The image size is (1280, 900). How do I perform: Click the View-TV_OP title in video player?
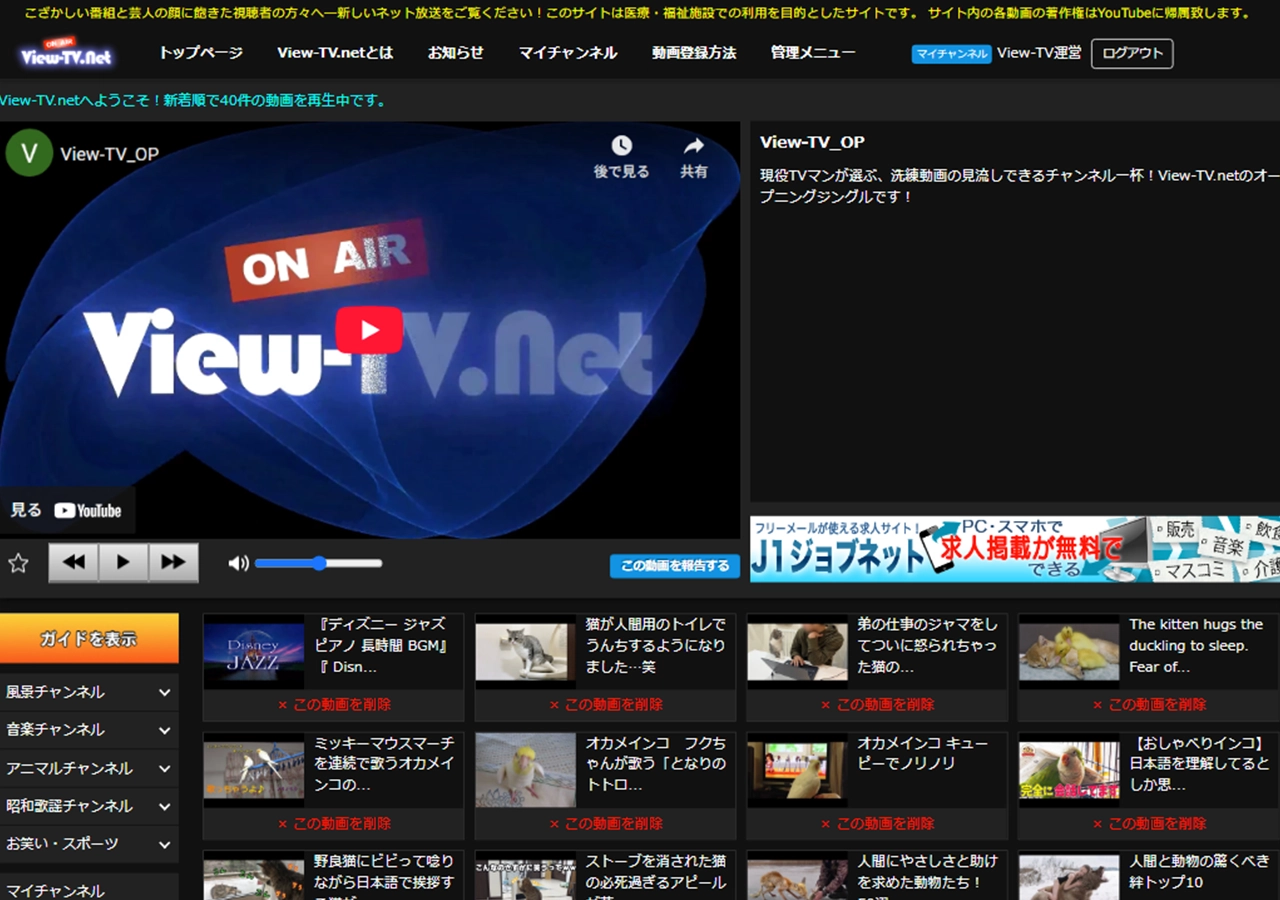point(109,154)
